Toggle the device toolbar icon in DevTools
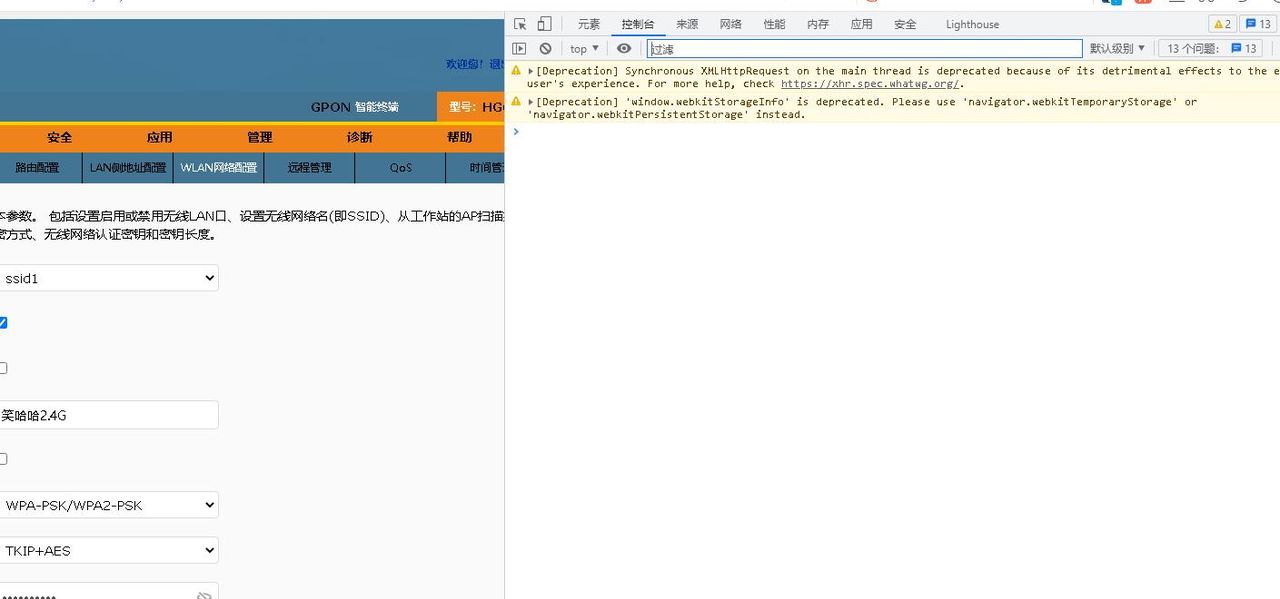 click(544, 24)
